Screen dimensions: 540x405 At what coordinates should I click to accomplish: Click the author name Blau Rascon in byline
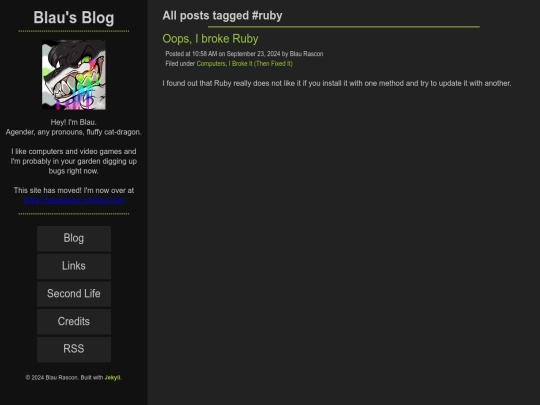306,54
